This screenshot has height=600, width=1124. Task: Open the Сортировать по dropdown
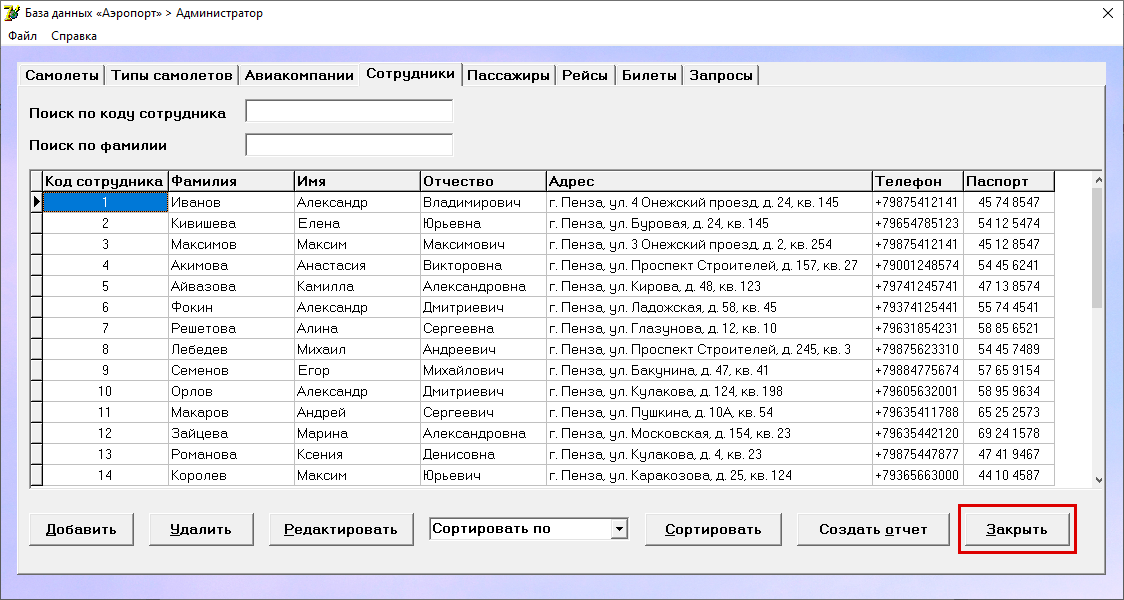619,530
